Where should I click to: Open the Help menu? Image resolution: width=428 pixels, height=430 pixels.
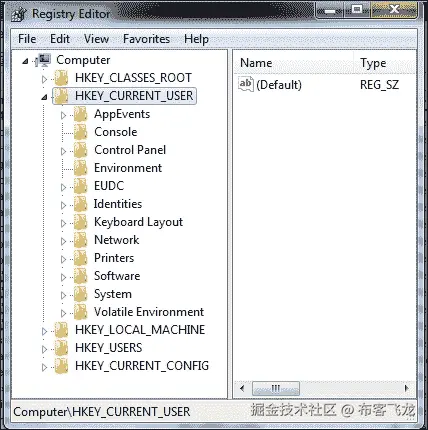[196, 39]
